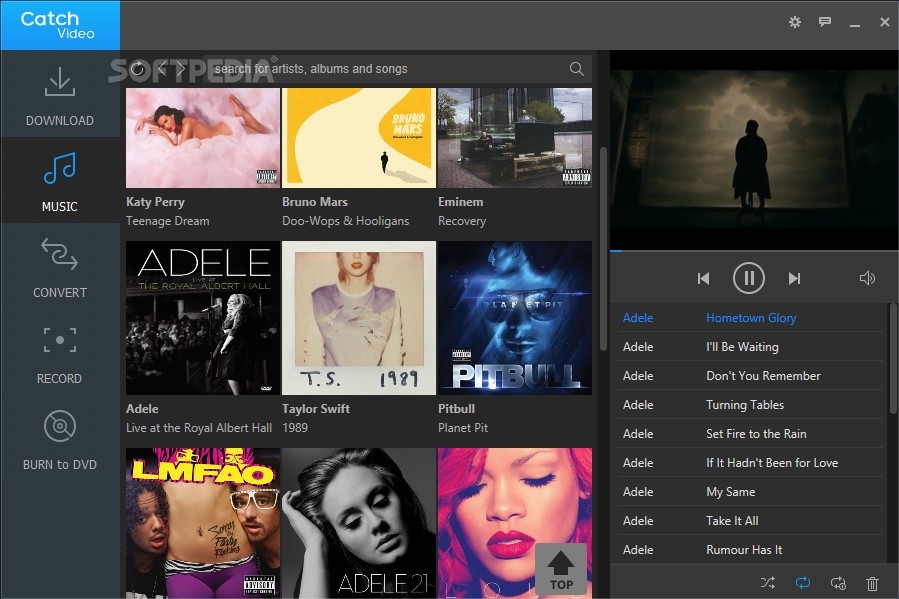This screenshot has width=899, height=599.
Task: Open Bruno Mars Doo-Wops & Hooligans cover
Action: point(359,138)
